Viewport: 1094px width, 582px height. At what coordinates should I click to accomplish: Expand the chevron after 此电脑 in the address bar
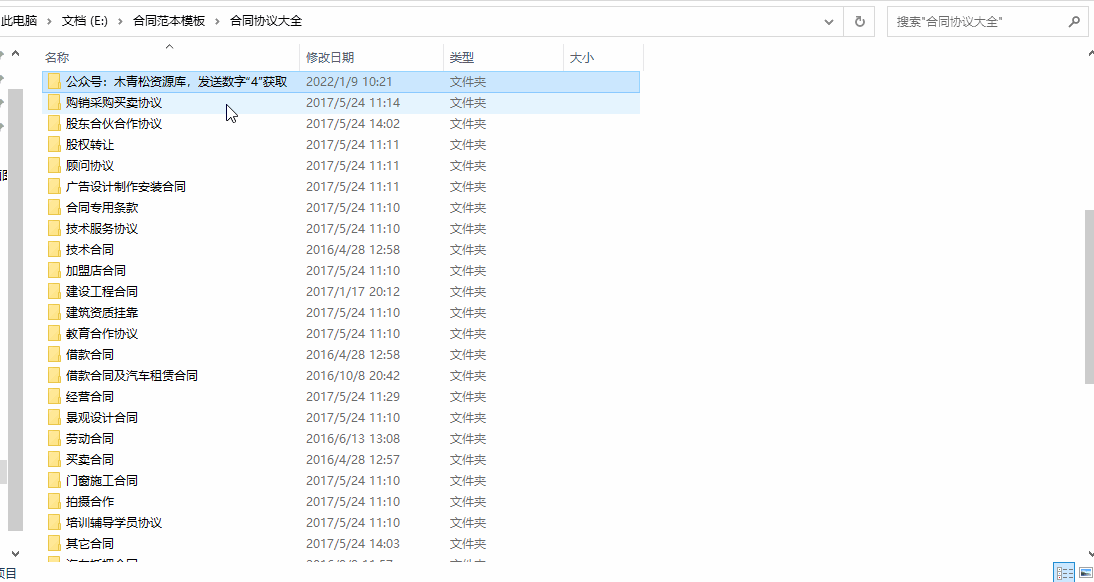pos(50,22)
